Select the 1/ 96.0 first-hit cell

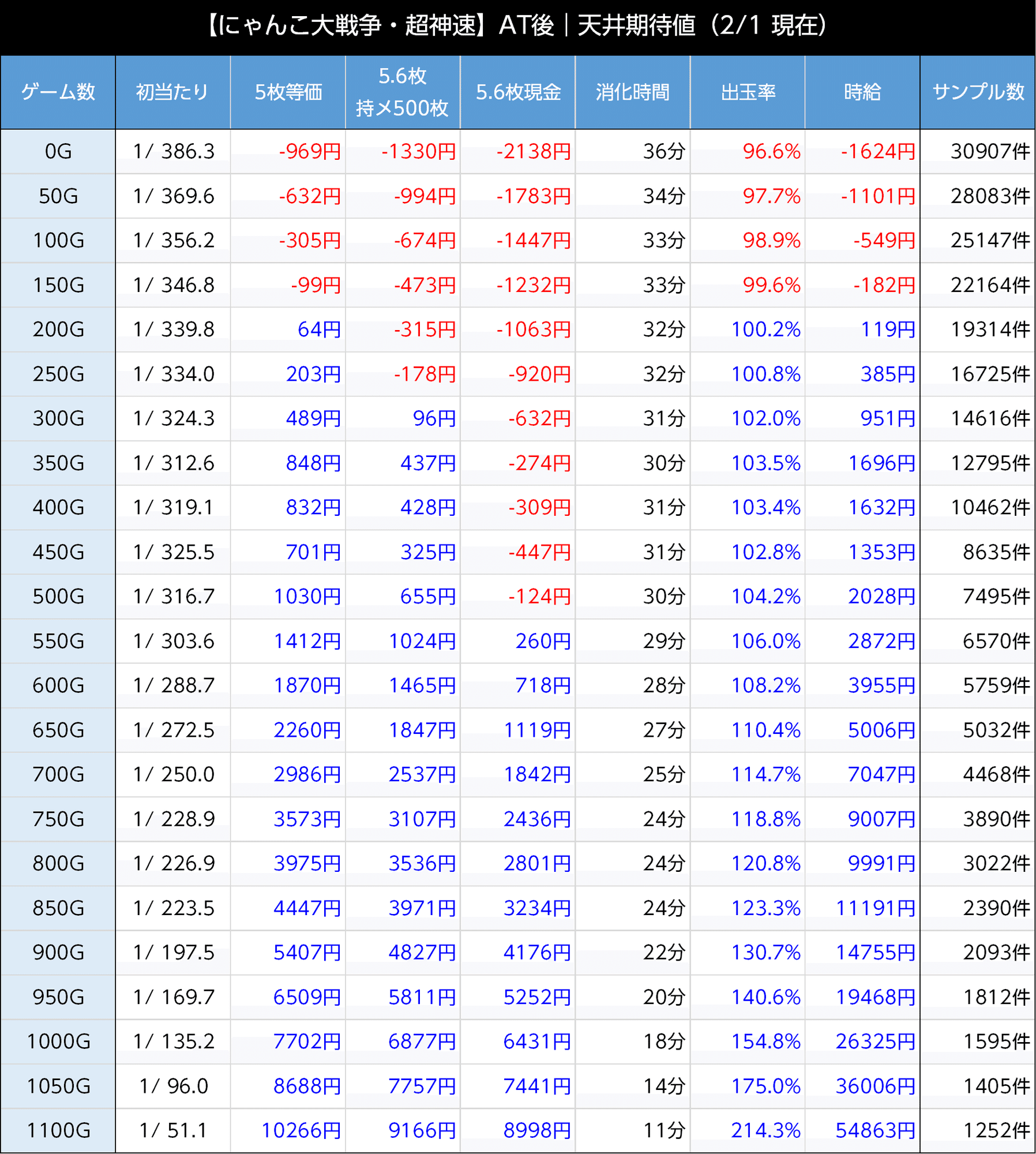coord(173,1086)
